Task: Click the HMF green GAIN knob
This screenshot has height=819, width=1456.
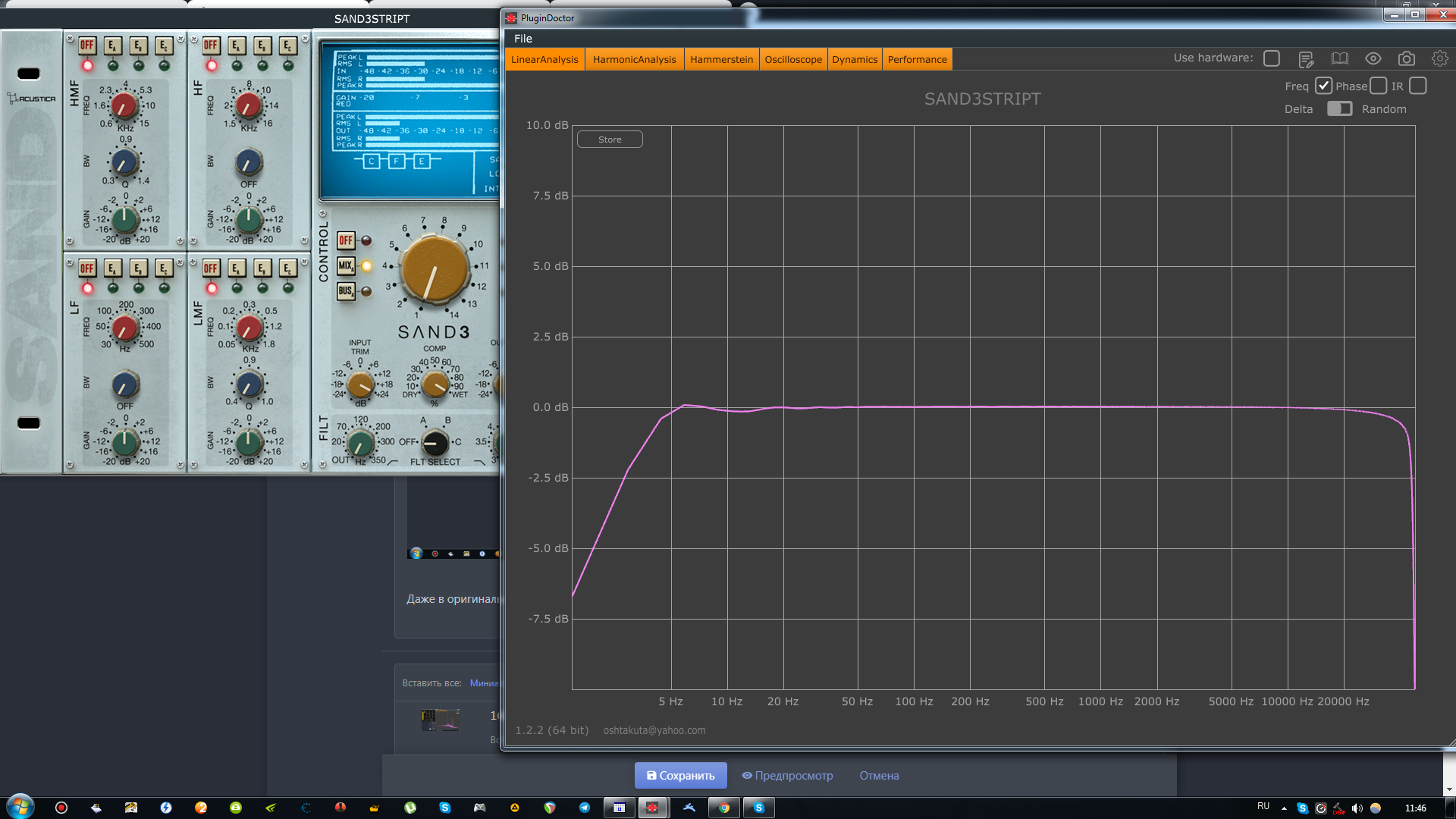Action: 124,220
